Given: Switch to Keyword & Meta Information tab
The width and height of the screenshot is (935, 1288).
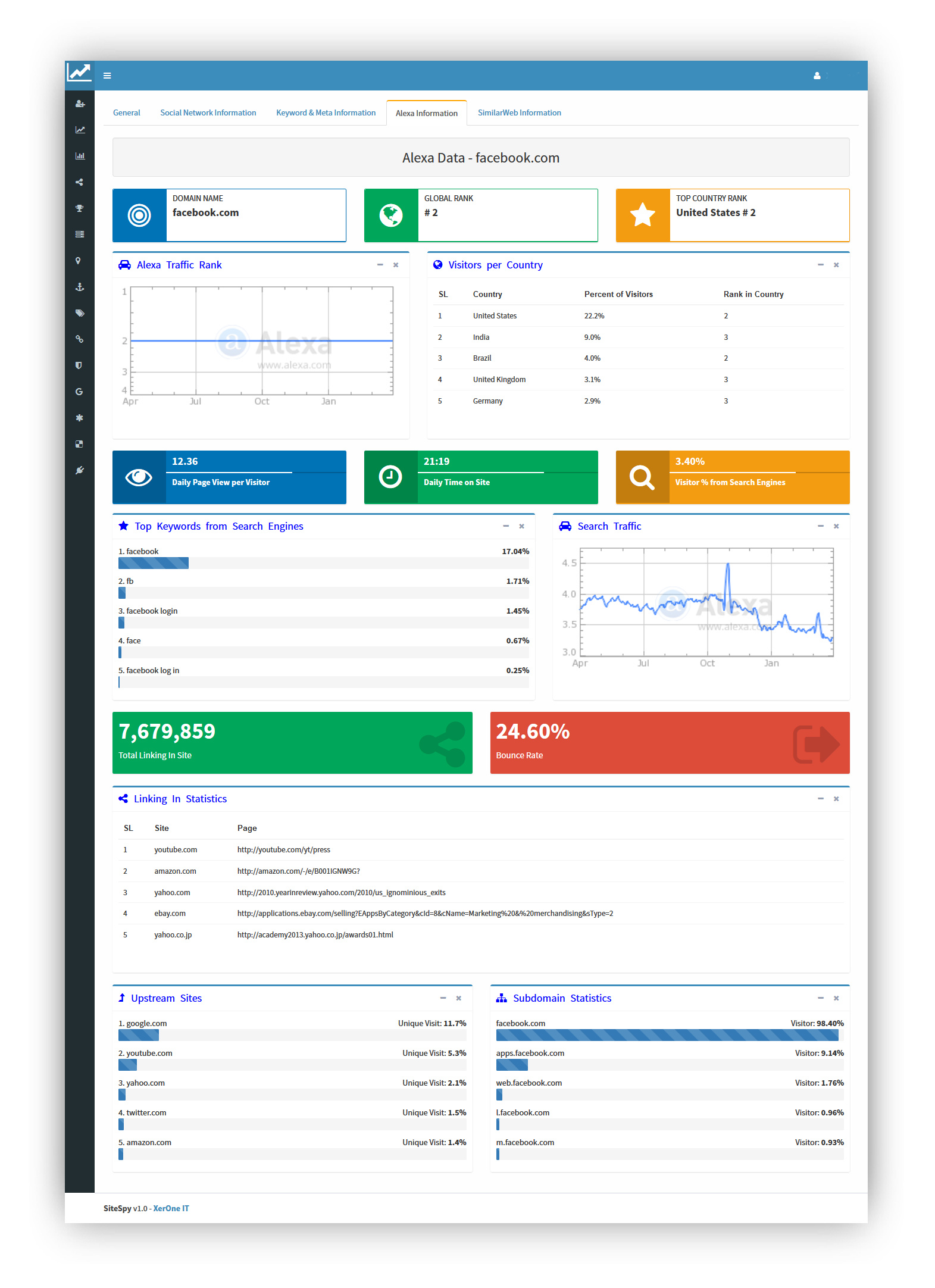Looking at the screenshot, I should [x=326, y=112].
